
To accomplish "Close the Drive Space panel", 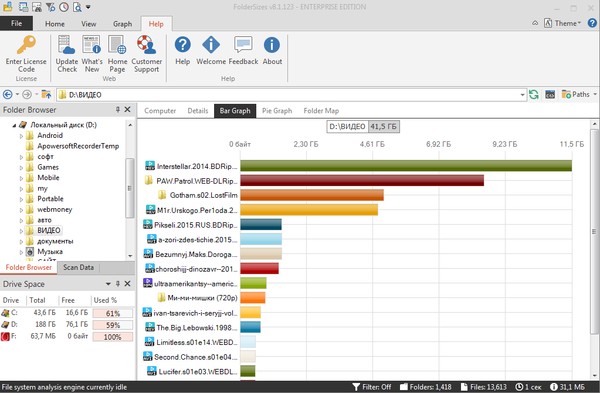I will coord(127,284).
